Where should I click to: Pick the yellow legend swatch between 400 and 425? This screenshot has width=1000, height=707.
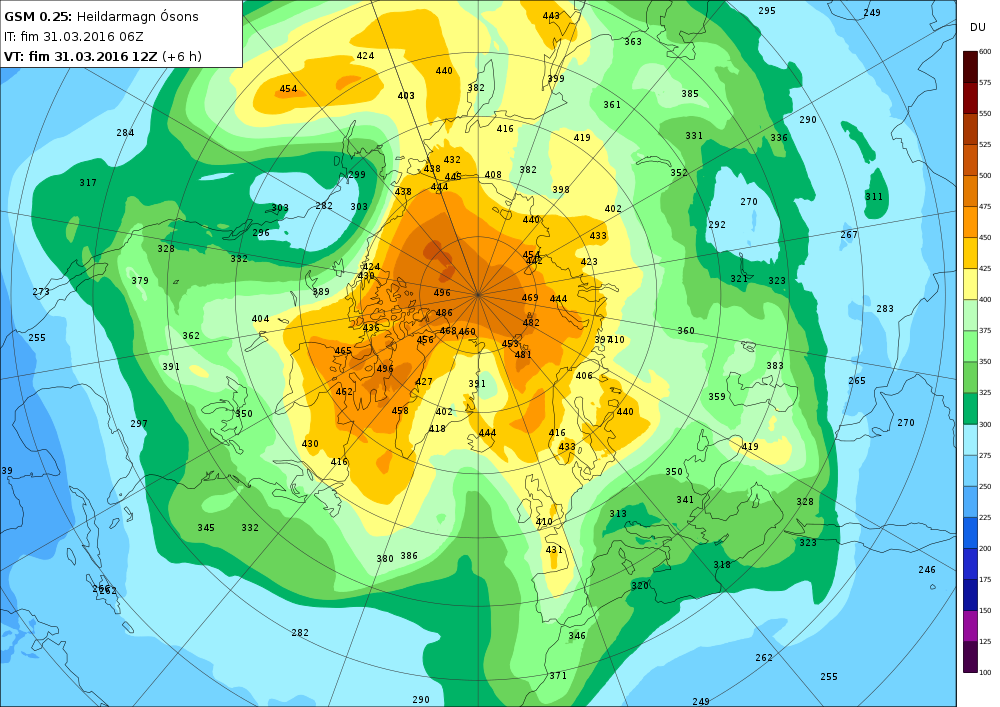(x=970, y=284)
